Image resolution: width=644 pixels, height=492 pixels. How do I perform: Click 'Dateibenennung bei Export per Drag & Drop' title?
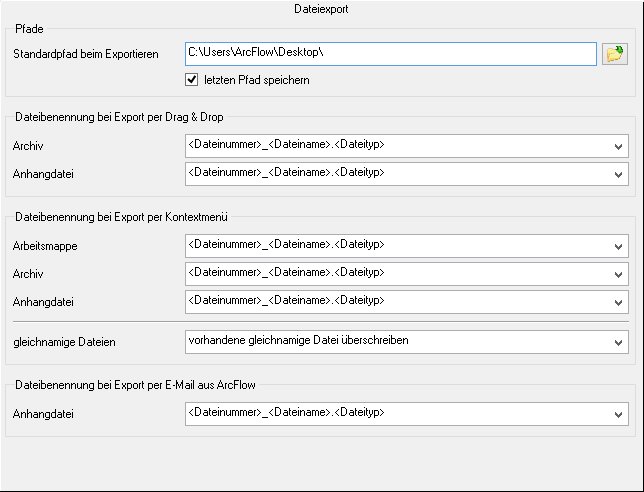tap(119, 117)
